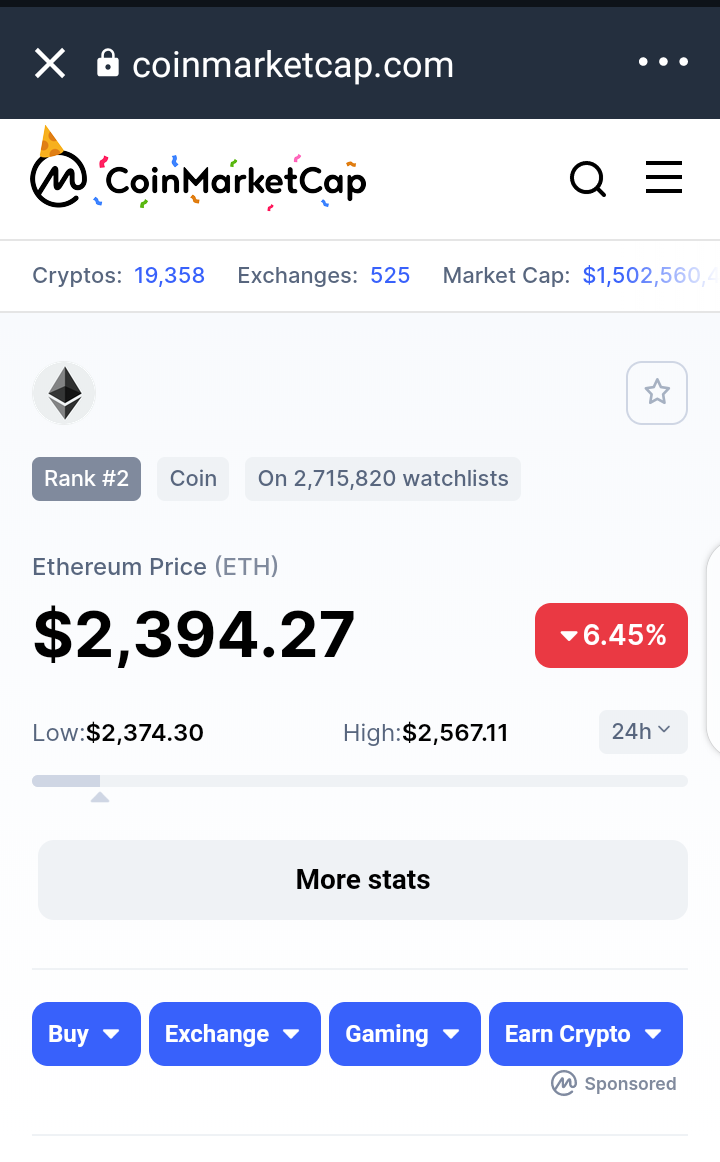Screen dimensions: 720x1162
Task: Open the browser three-dot options menu
Action: pyautogui.click(x=664, y=62)
